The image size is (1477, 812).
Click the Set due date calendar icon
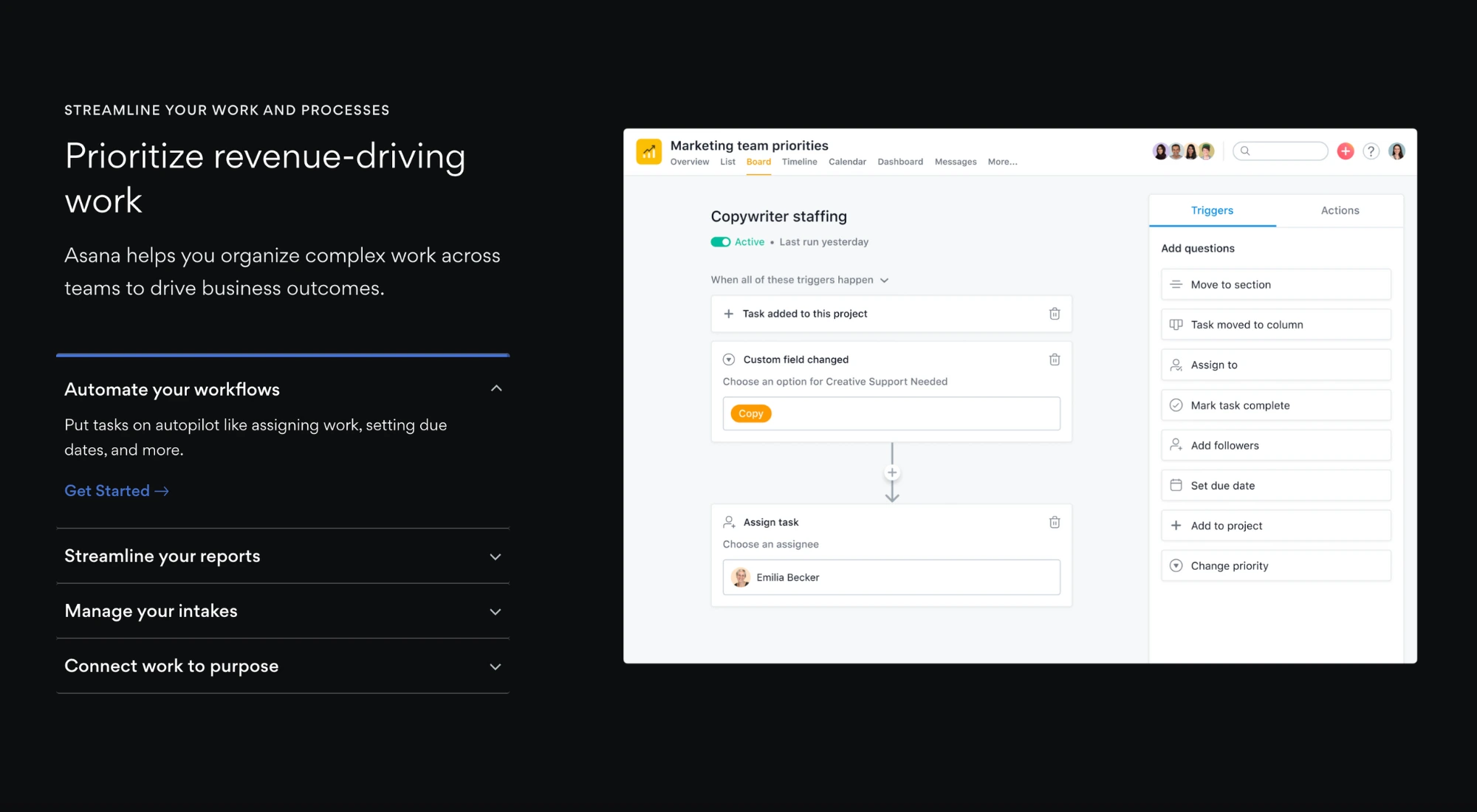1176,485
